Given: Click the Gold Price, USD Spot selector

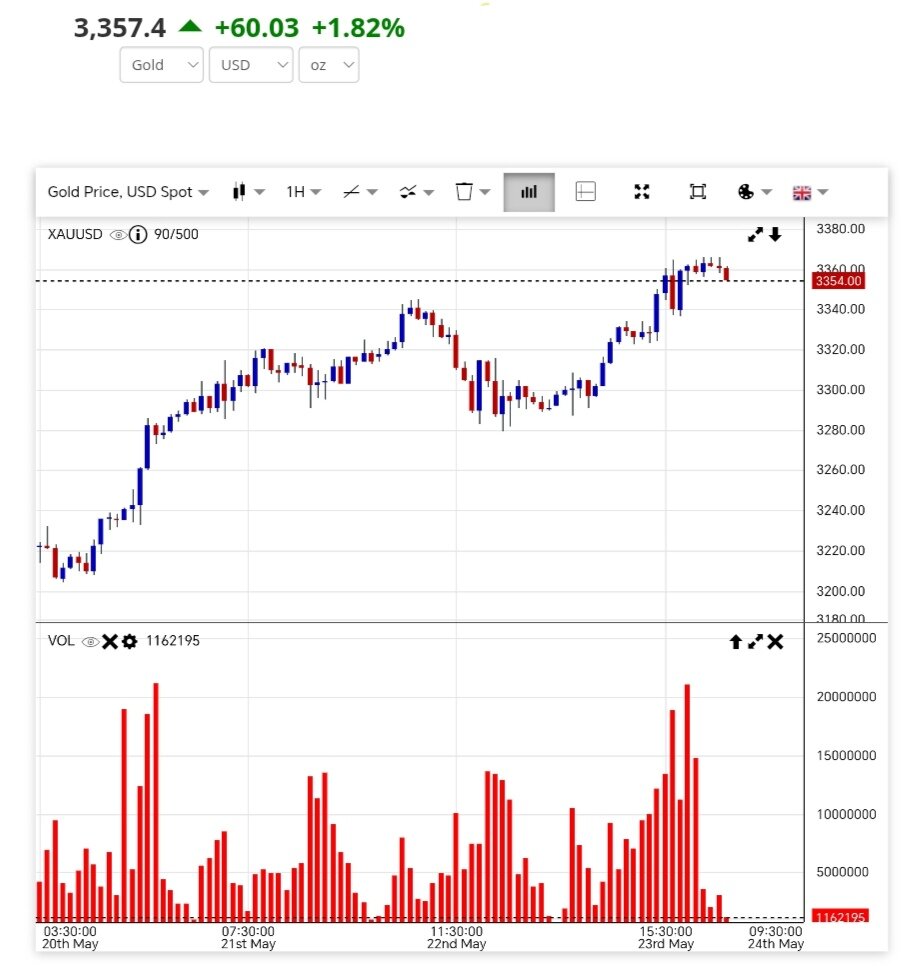Looking at the screenshot, I should (128, 192).
